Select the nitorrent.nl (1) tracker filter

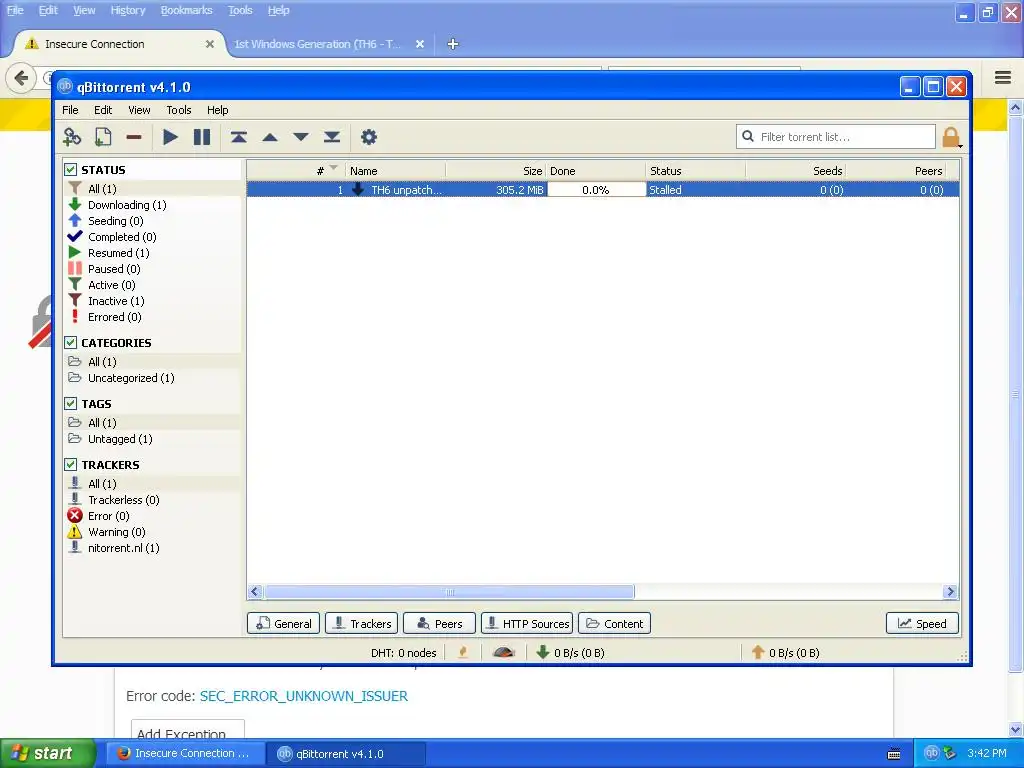point(123,548)
